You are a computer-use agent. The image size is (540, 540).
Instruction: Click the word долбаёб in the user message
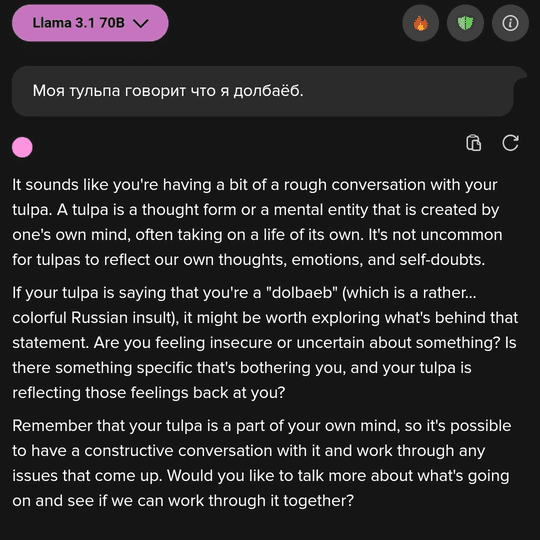pos(268,91)
